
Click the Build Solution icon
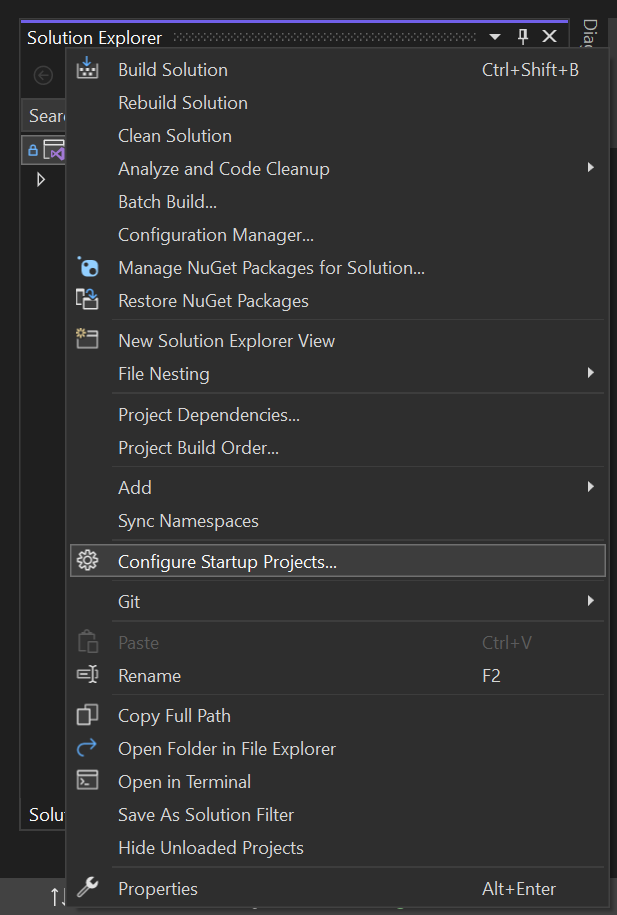(x=88, y=69)
